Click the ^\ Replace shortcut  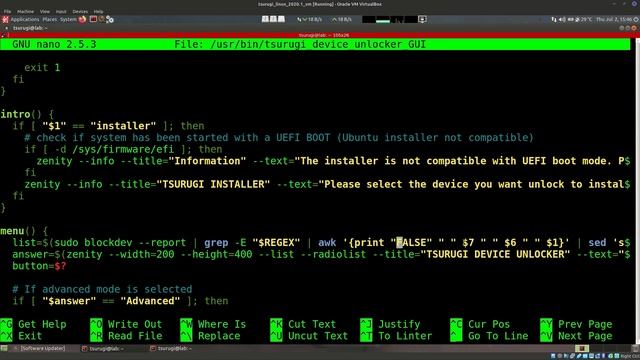tap(210, 336)
